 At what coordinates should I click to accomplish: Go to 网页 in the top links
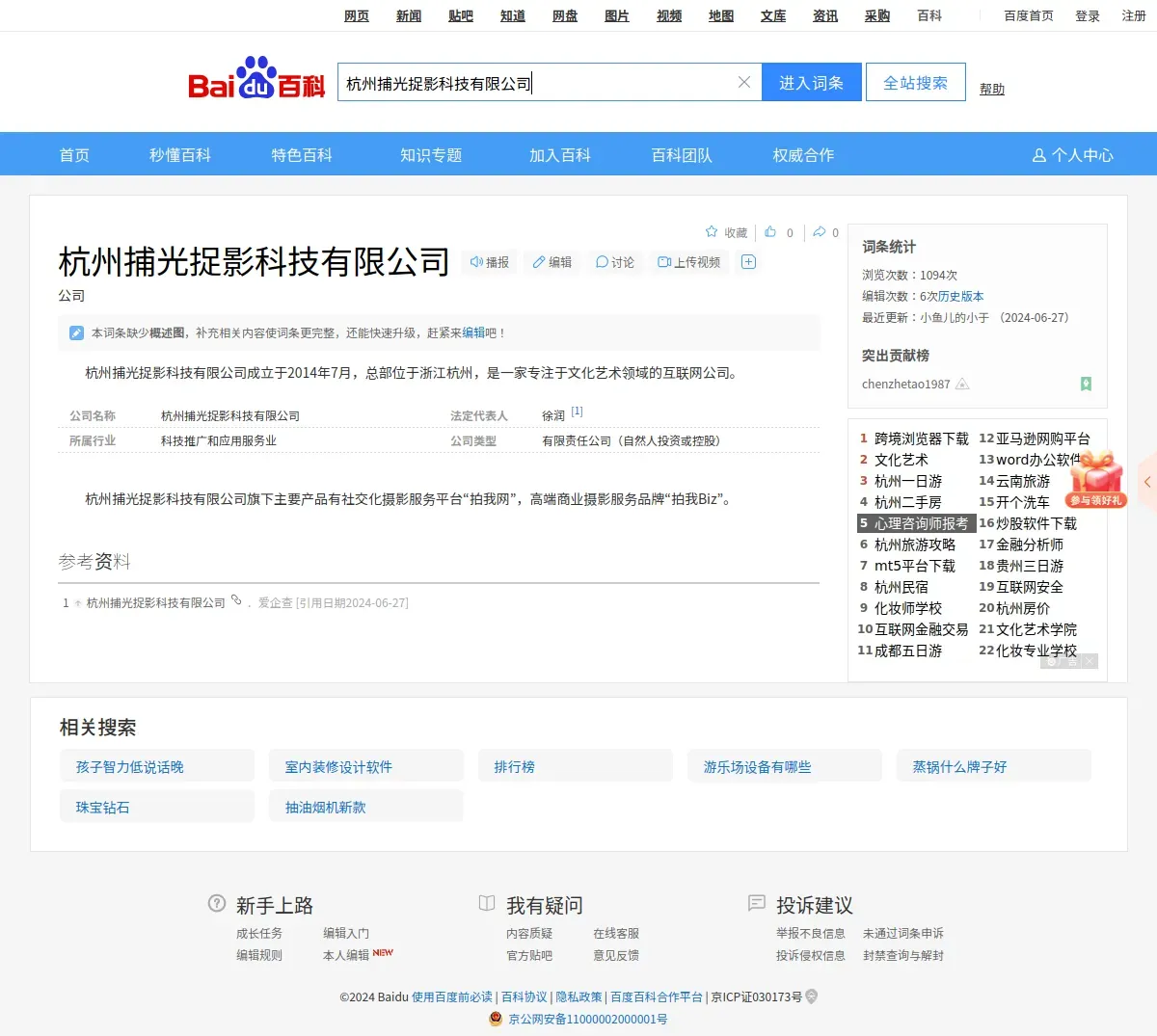coord(357,15)
